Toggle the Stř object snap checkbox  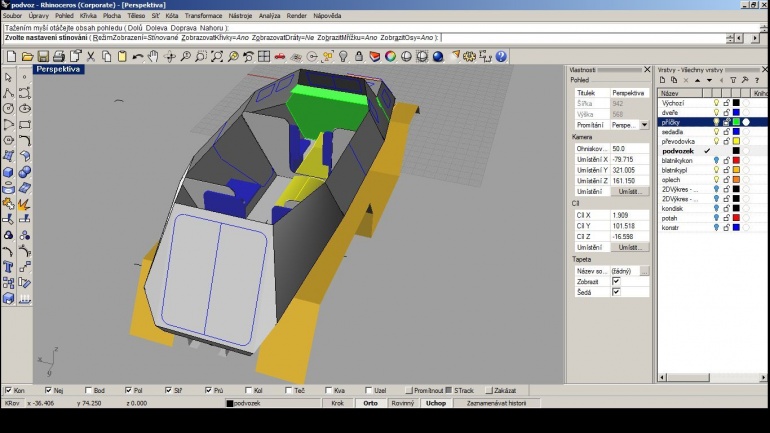(168, 390)
